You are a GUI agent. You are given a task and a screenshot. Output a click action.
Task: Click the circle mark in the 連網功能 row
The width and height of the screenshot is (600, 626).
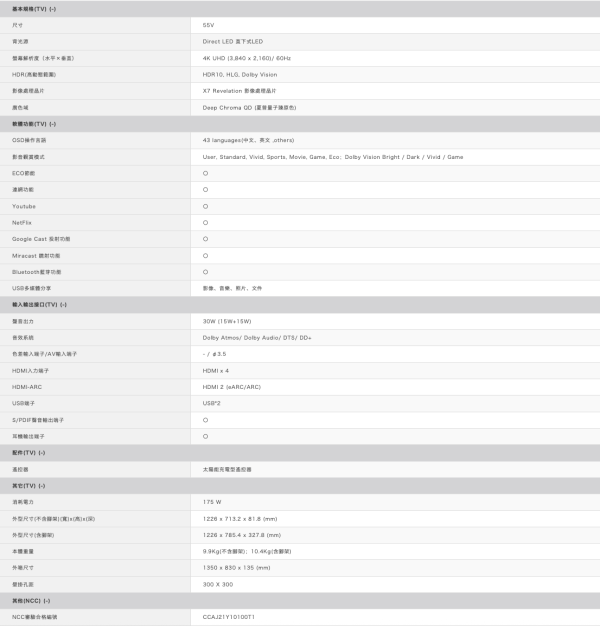point(205,189)
